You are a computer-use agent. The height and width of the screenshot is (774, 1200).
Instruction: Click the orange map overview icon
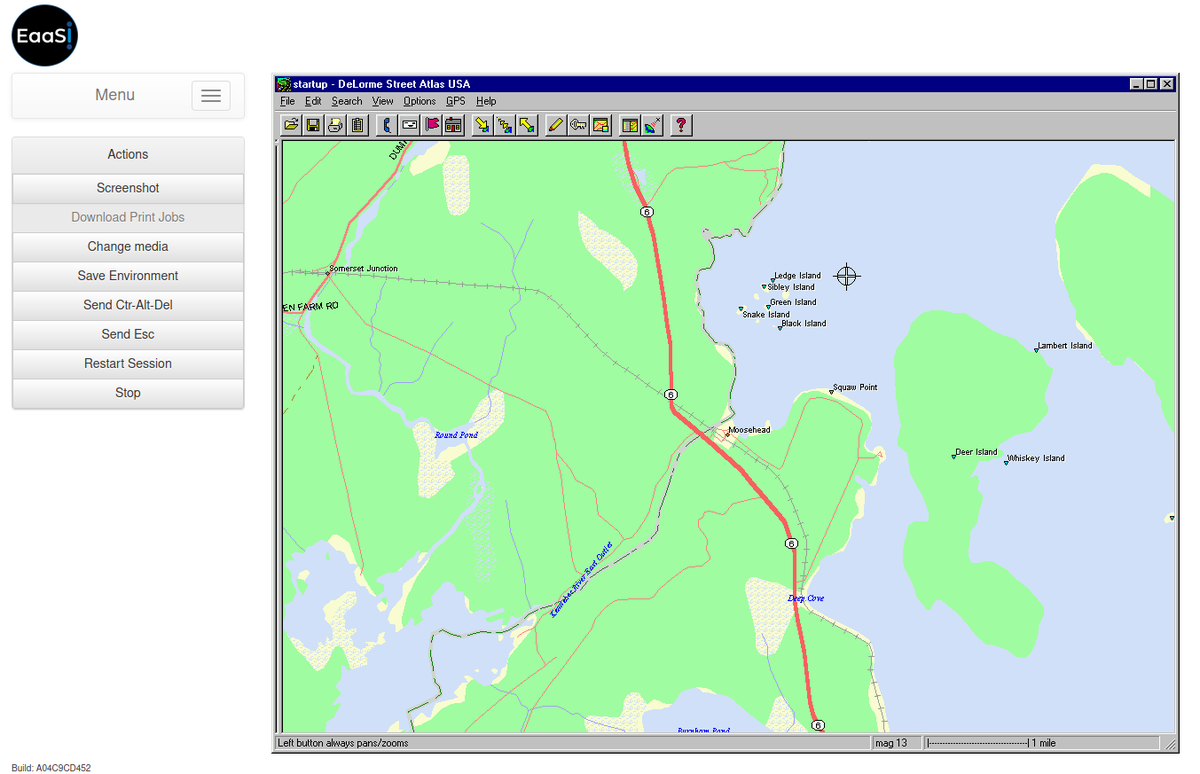pyautogui.click(x=600, y=125)
